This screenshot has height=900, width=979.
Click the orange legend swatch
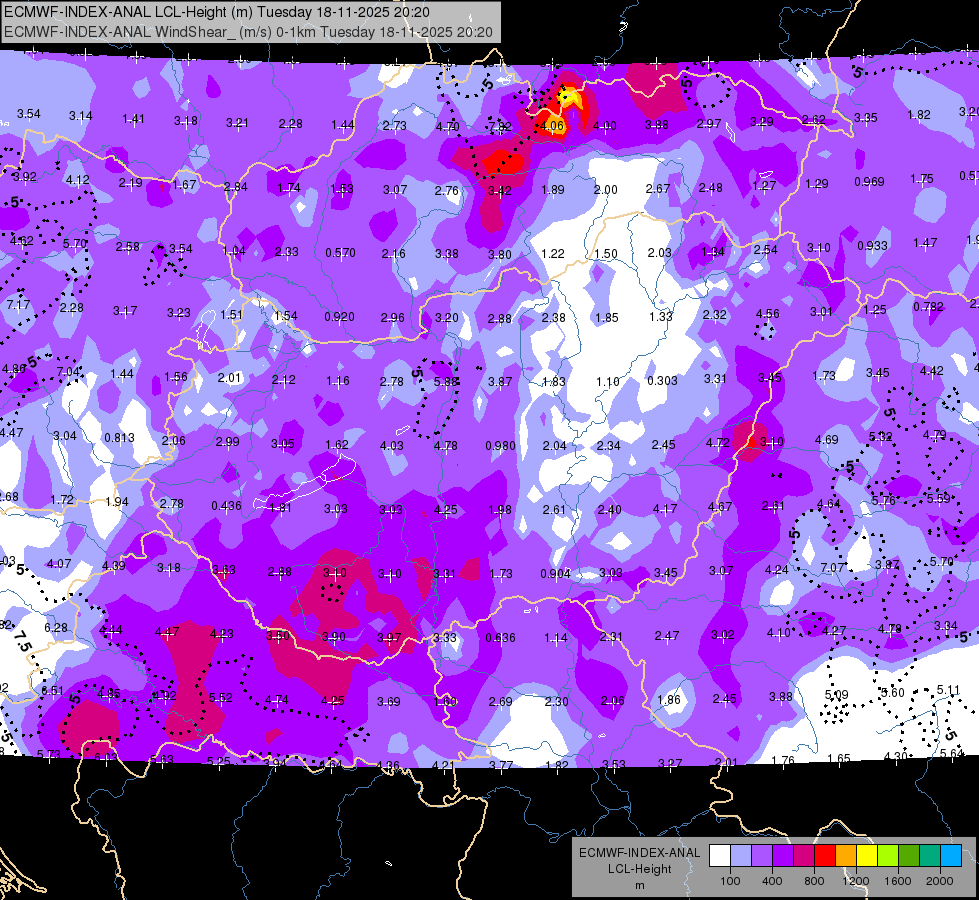coord(846,856)
